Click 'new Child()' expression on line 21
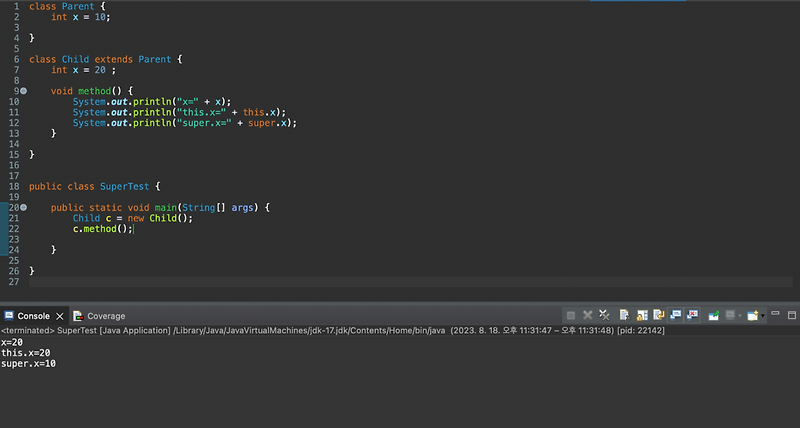800x428 pixels. click(160, 218)
